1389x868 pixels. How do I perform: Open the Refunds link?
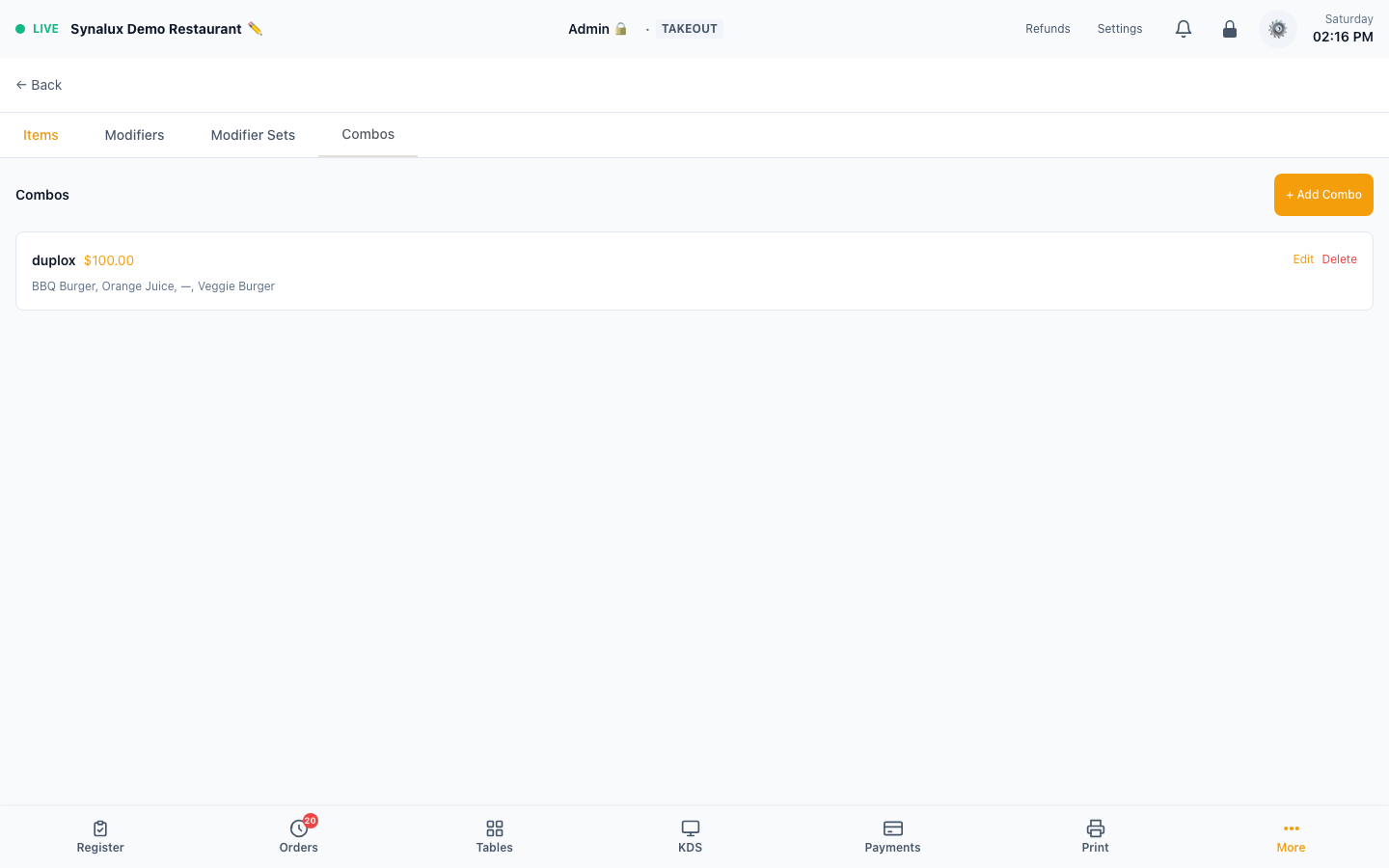coord(1048,29)
